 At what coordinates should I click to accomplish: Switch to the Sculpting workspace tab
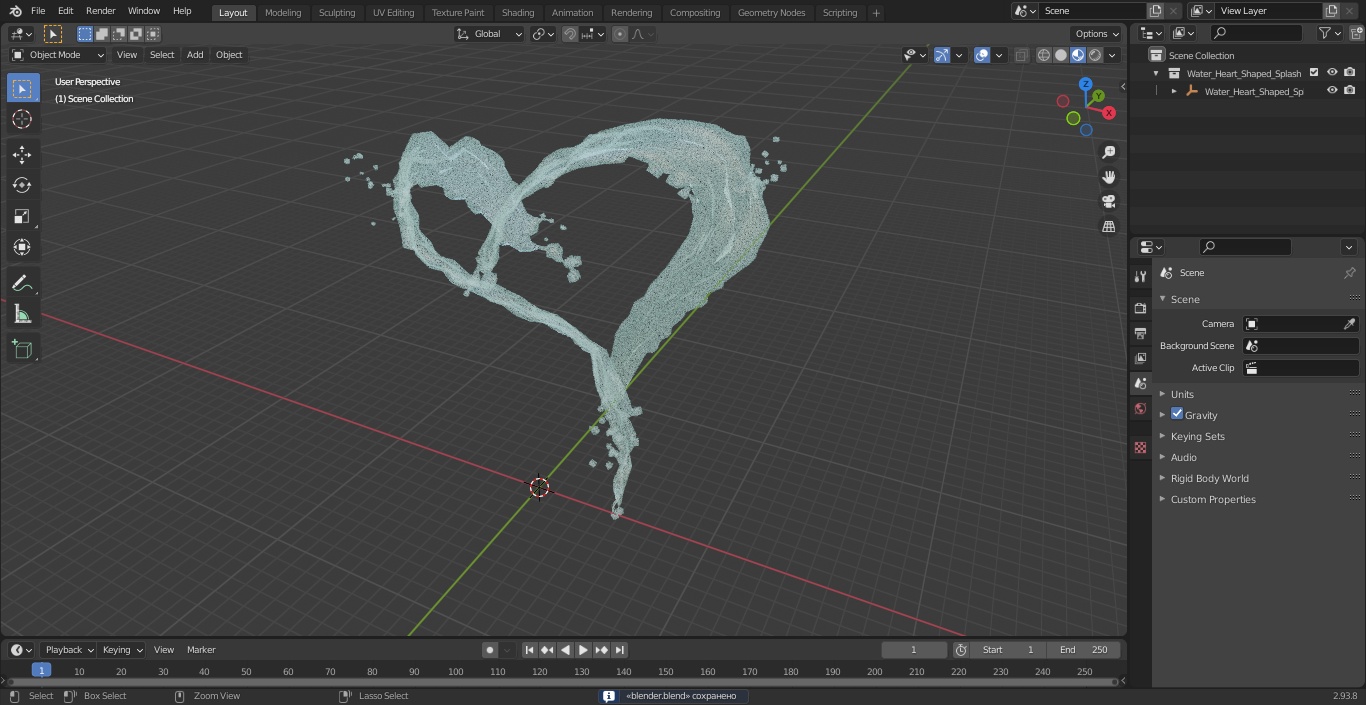point(337,12)
